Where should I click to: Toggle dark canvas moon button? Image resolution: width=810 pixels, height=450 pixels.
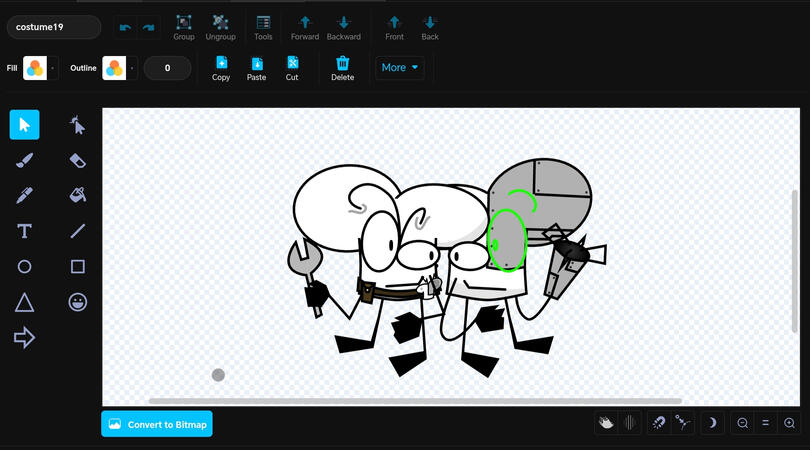pyautogui.click(x=712, y=423)
